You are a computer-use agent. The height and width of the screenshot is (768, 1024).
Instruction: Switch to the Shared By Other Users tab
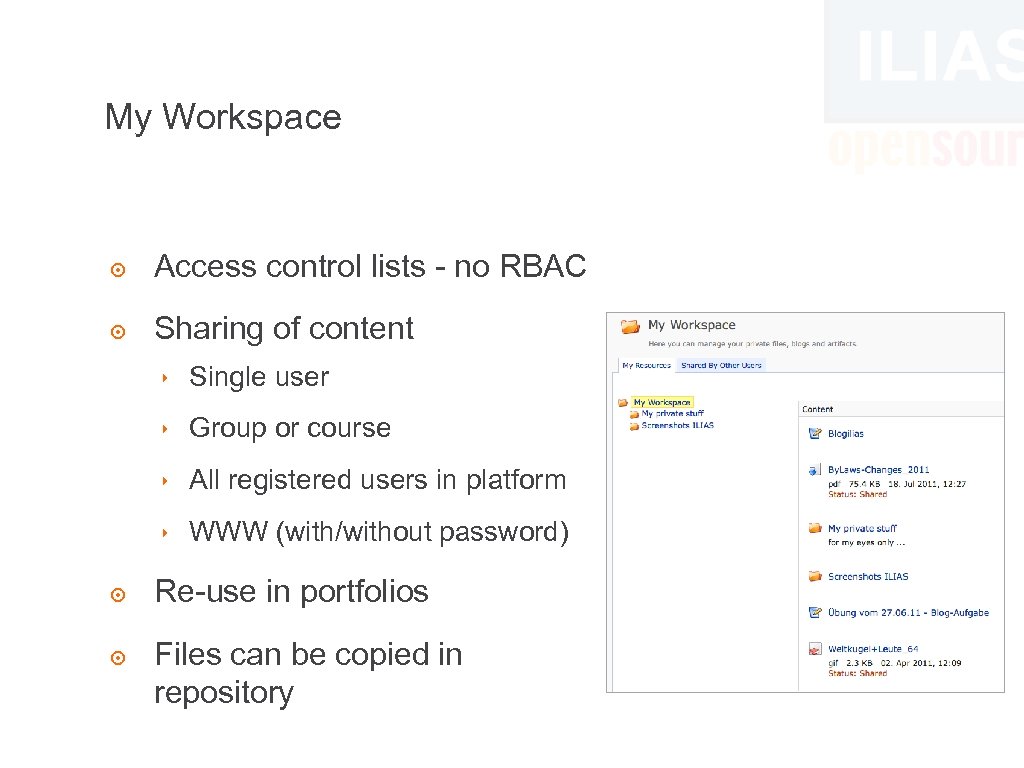click(x=722, y=365)
